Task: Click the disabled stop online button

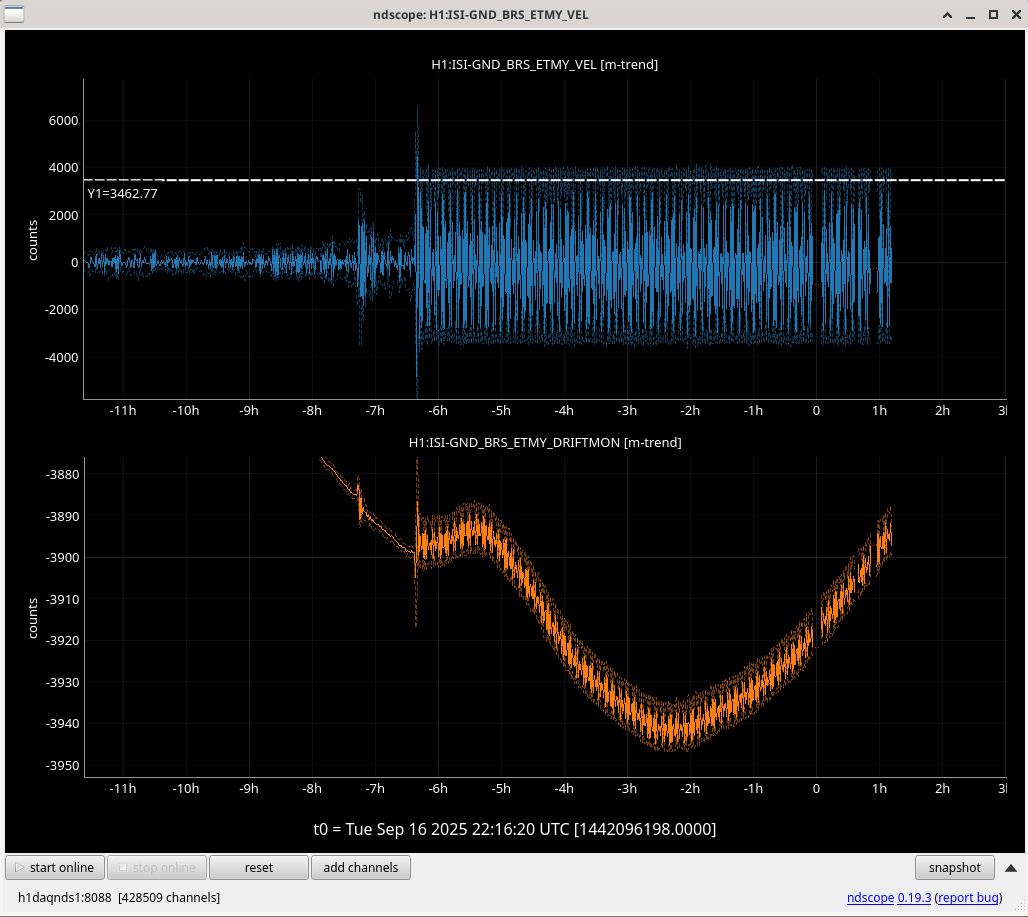Action: point(157,867)
